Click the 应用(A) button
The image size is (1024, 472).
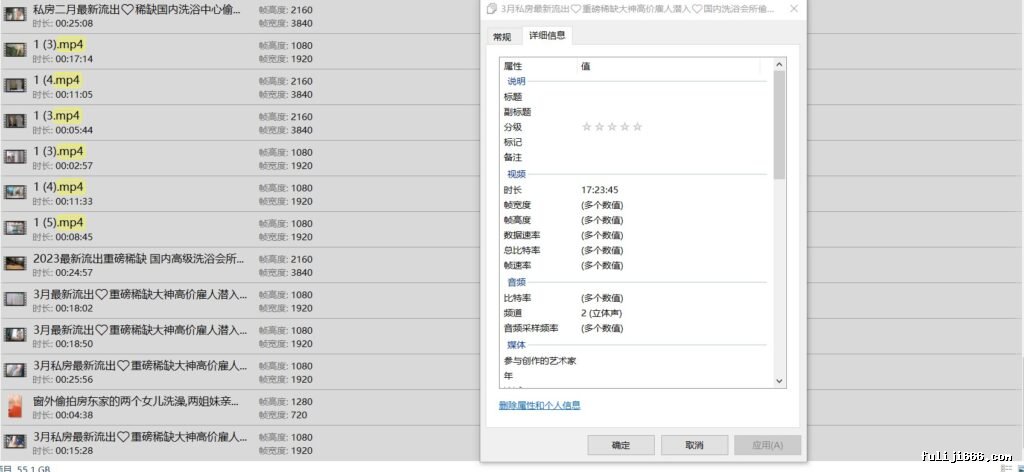tap(767, 445)
